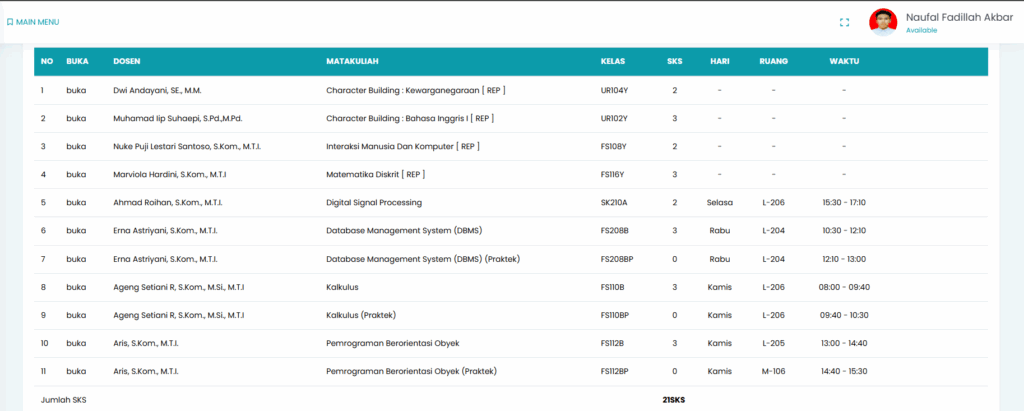Screen dimensions: 1024x411
Task: Click time slot 10:30 - 12:10
Action: pos(844,231)
